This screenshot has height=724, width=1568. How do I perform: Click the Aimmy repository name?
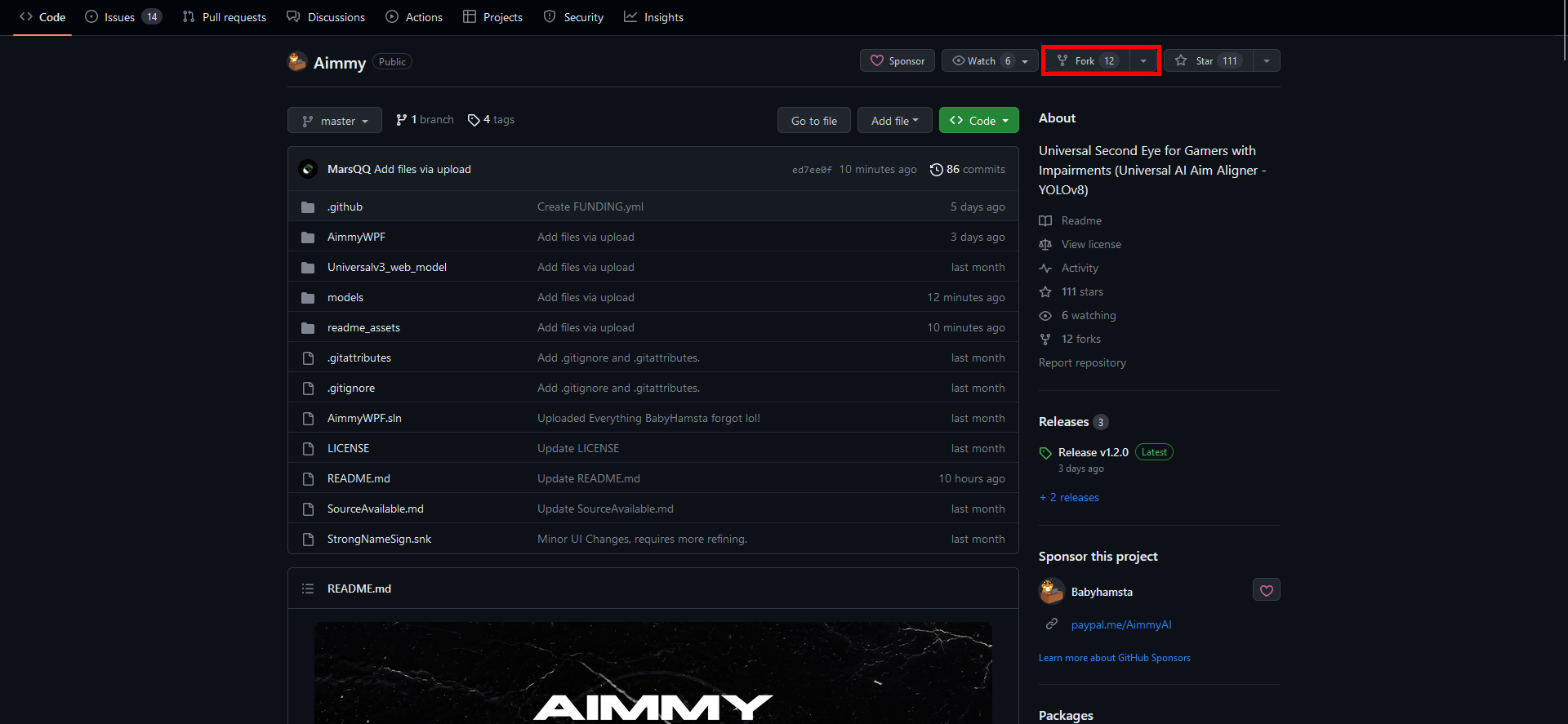(340, 63)
